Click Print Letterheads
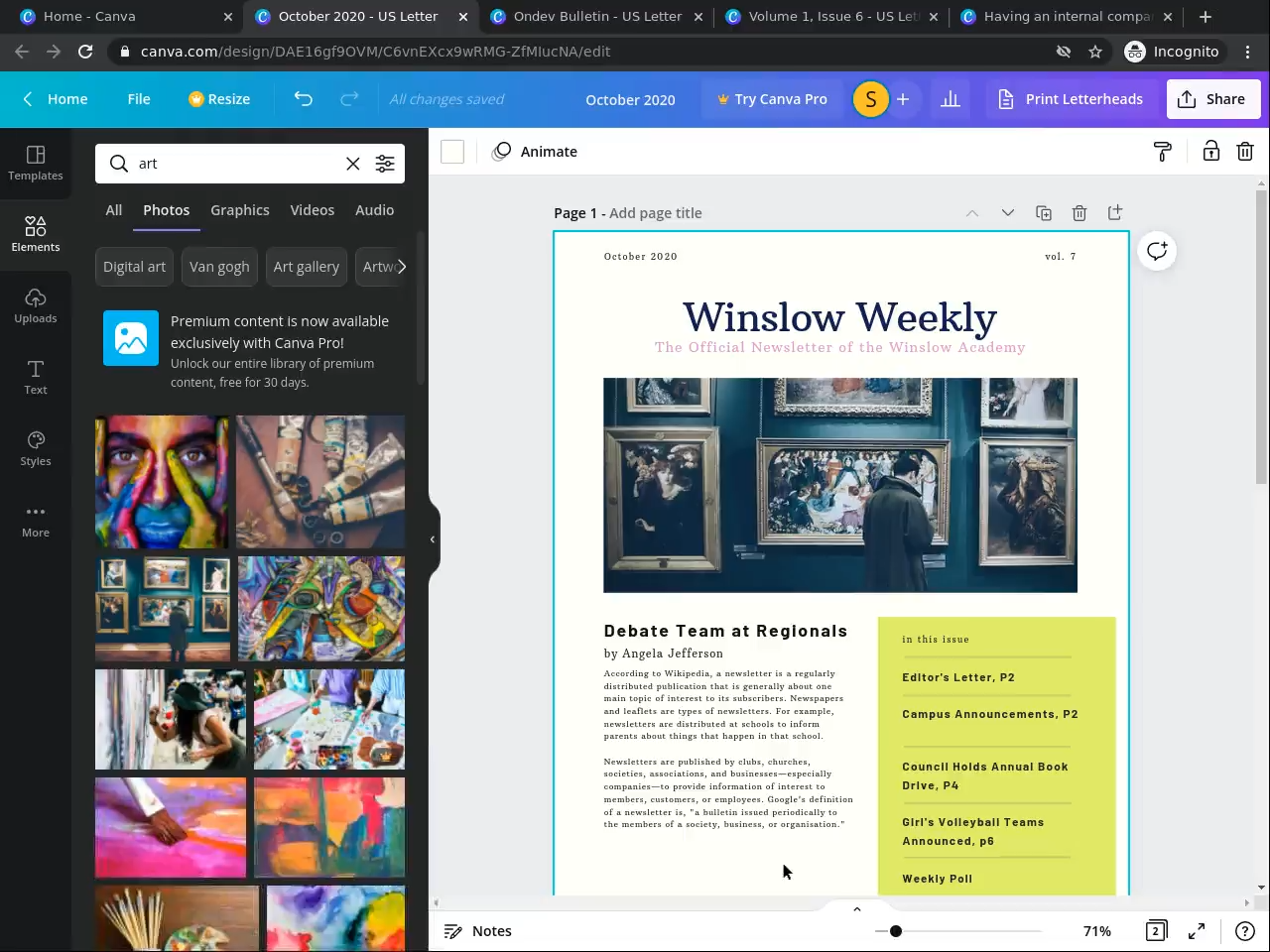This screenshot has height=952, width=1270. pyautogui.click(x=1070, y=99)
